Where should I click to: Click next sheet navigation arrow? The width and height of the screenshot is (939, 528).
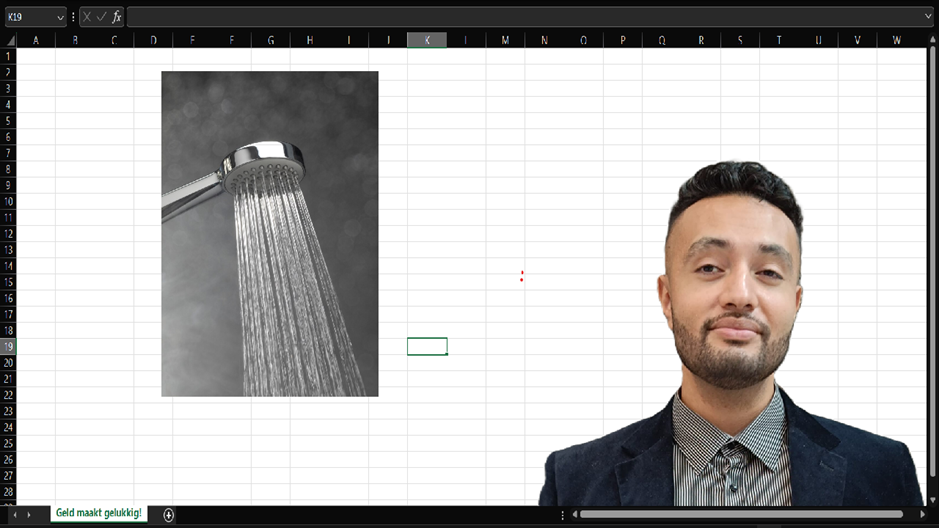28,514
